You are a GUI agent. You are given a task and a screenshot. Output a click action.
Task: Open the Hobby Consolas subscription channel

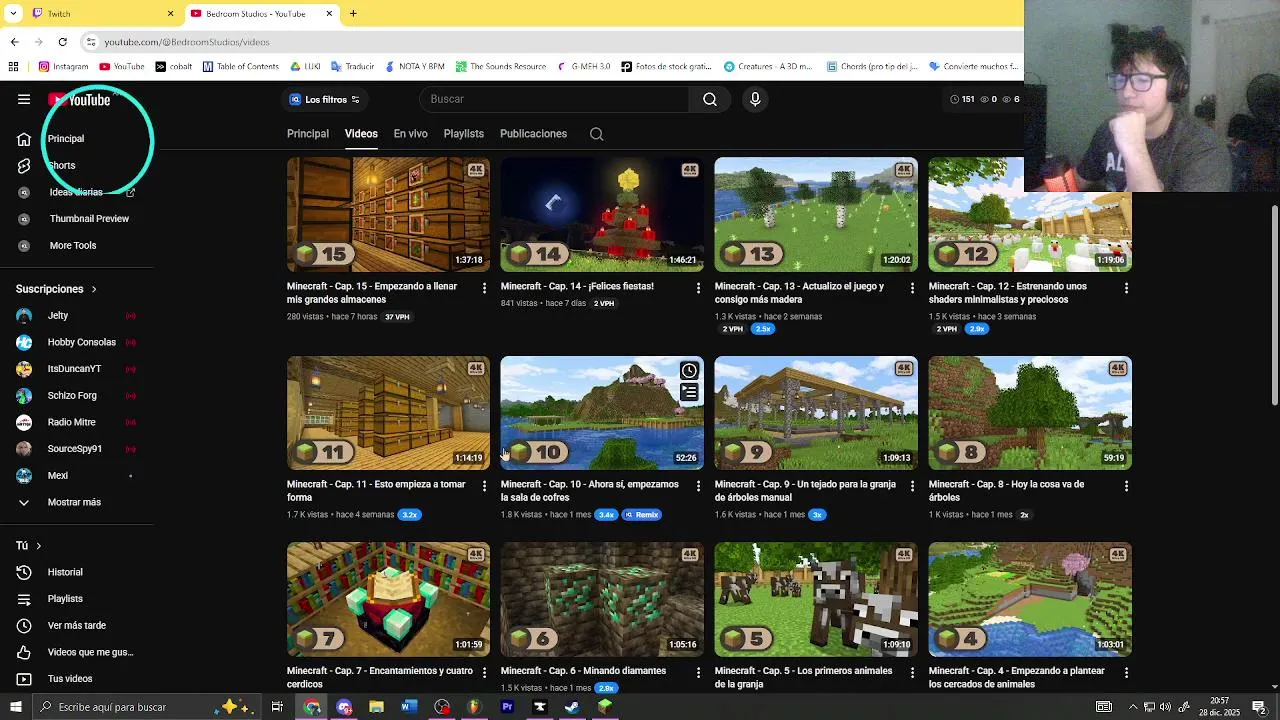tap(81, 342)
